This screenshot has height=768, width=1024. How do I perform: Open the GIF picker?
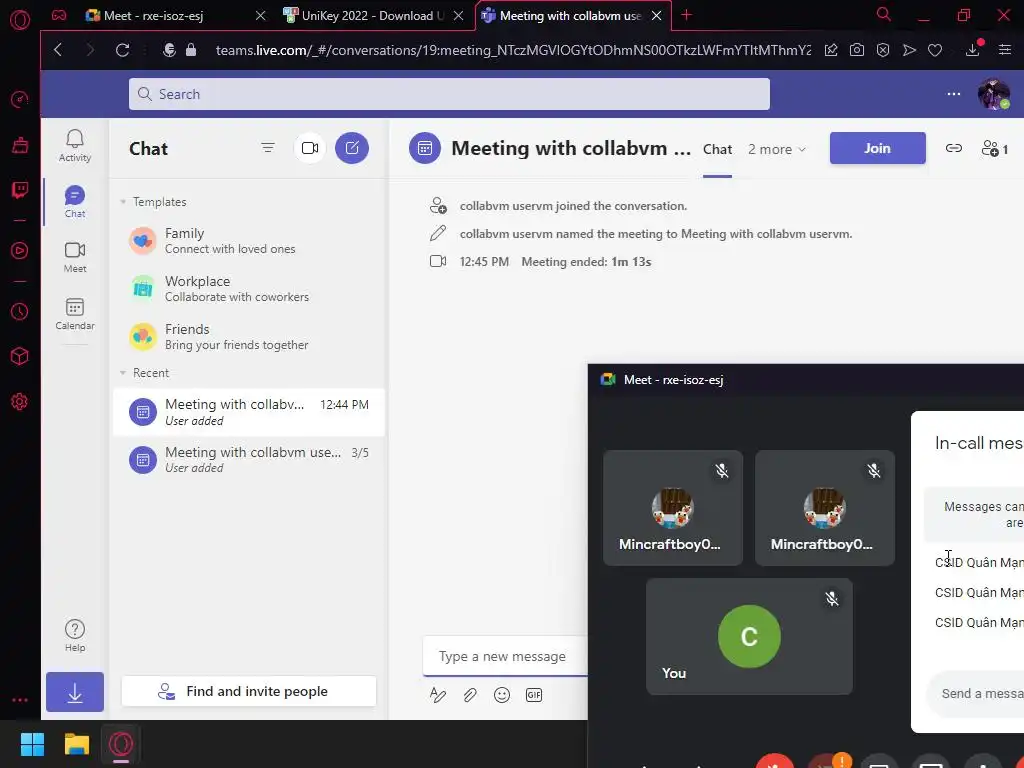click(x=534, y=695)
